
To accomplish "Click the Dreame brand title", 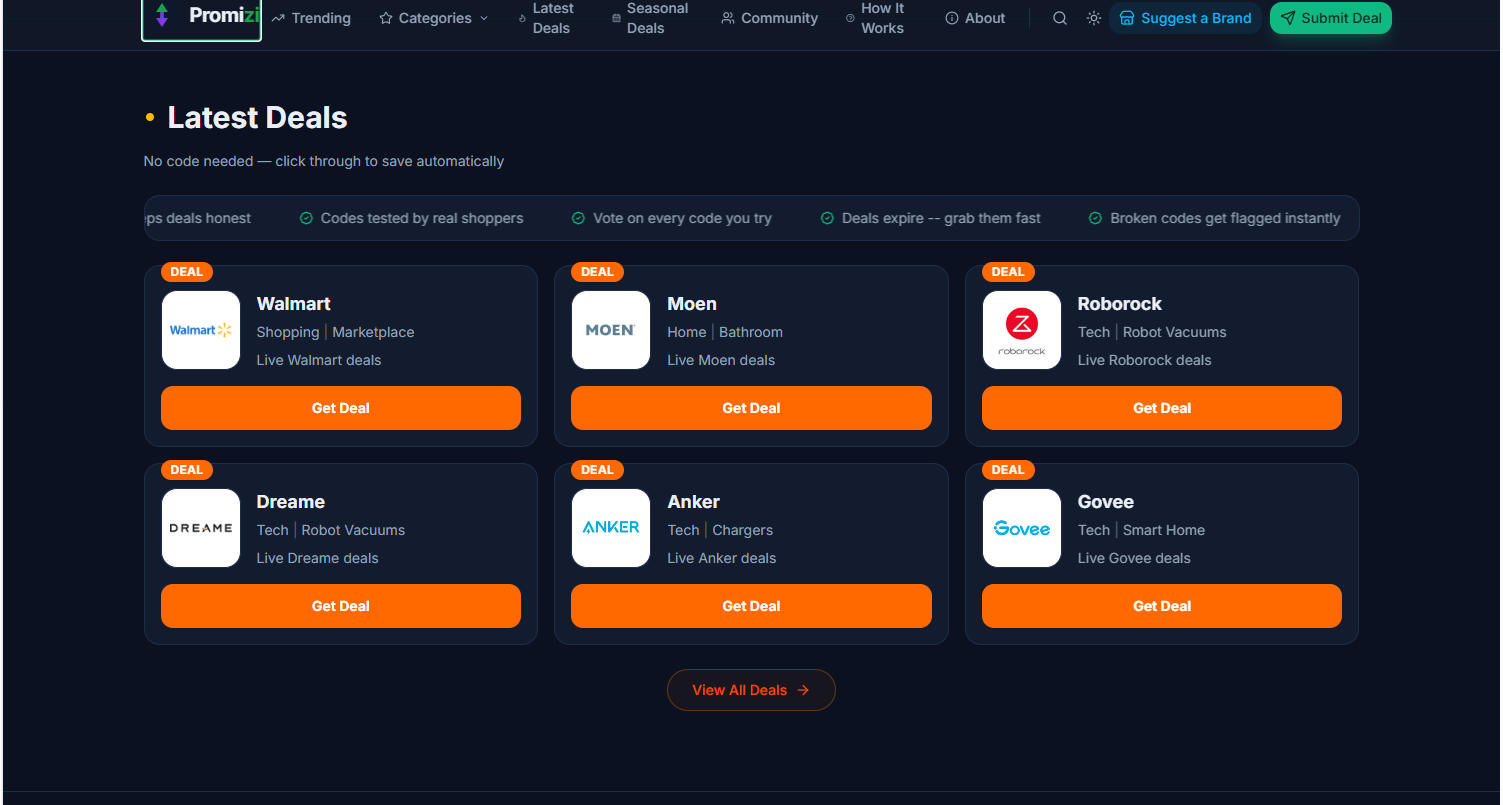I will click(291, 502).
